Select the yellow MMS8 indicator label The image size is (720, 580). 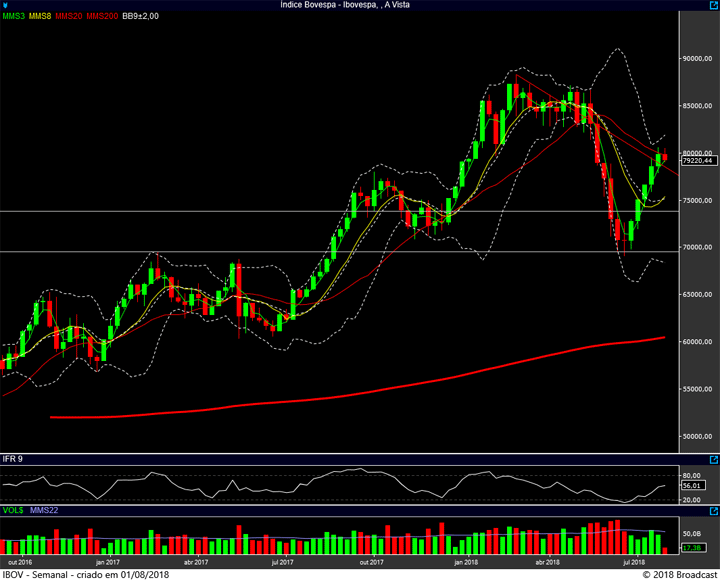click(x=42, y=16)
